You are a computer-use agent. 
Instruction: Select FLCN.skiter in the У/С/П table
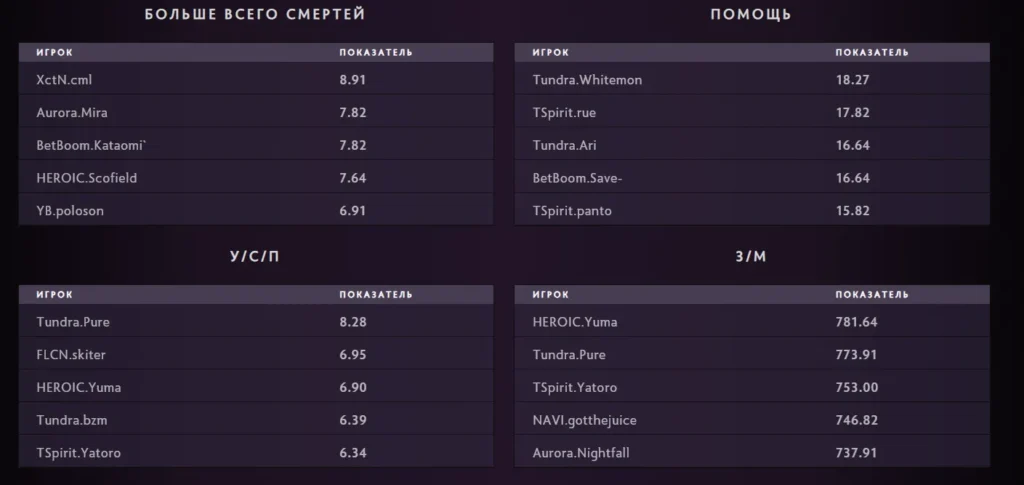tap(71, 355)
